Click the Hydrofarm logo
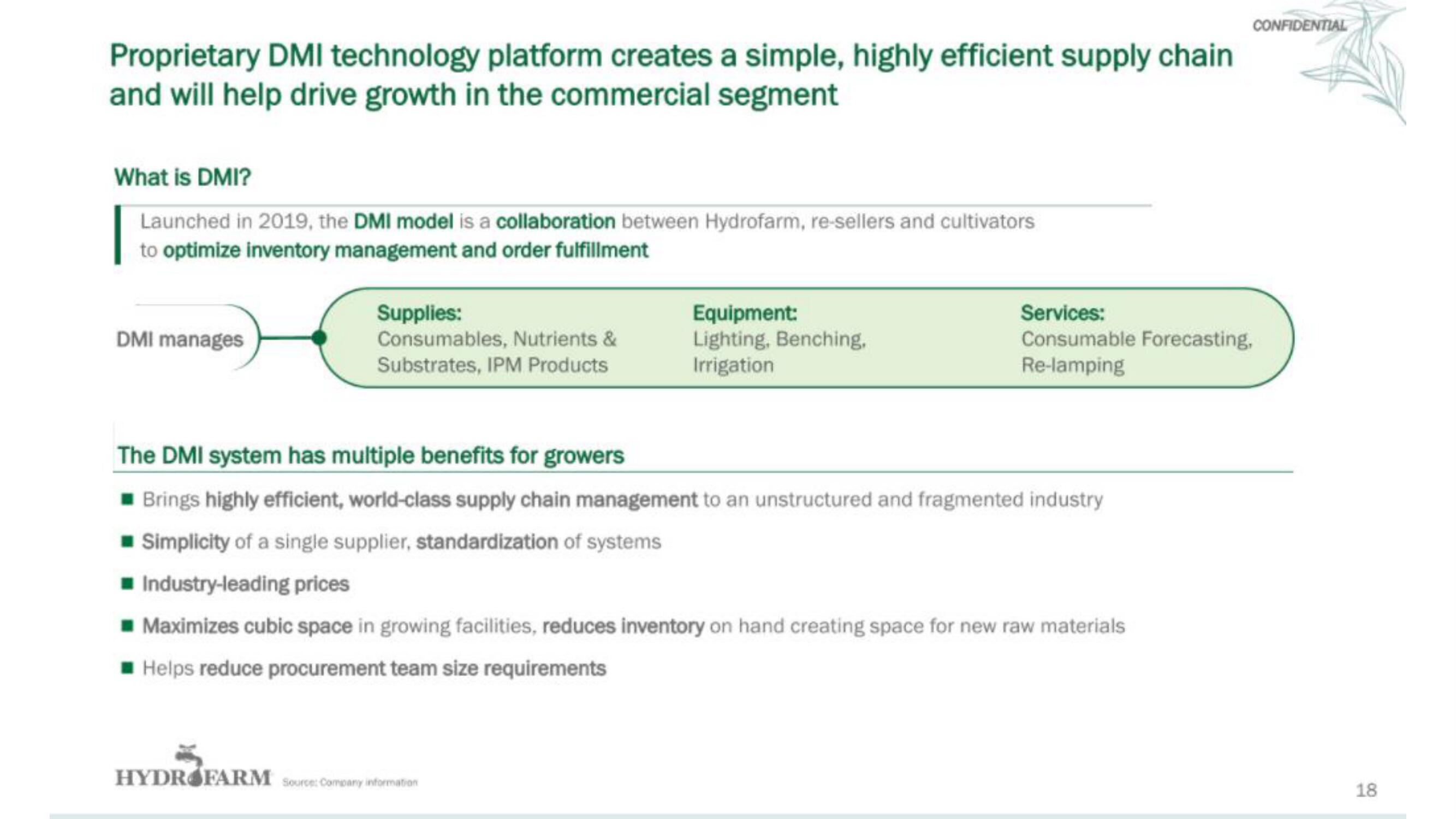The image size is (1456, 819). (x=194, y=767)
